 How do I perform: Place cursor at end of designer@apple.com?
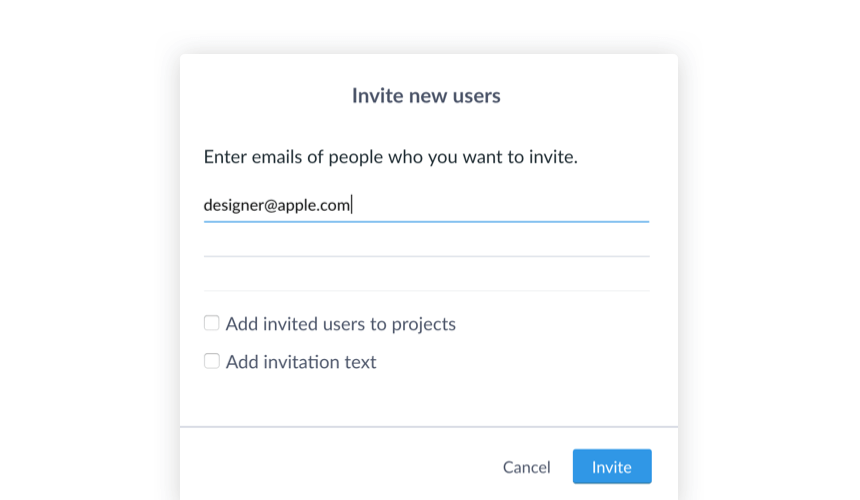[352, 205]
